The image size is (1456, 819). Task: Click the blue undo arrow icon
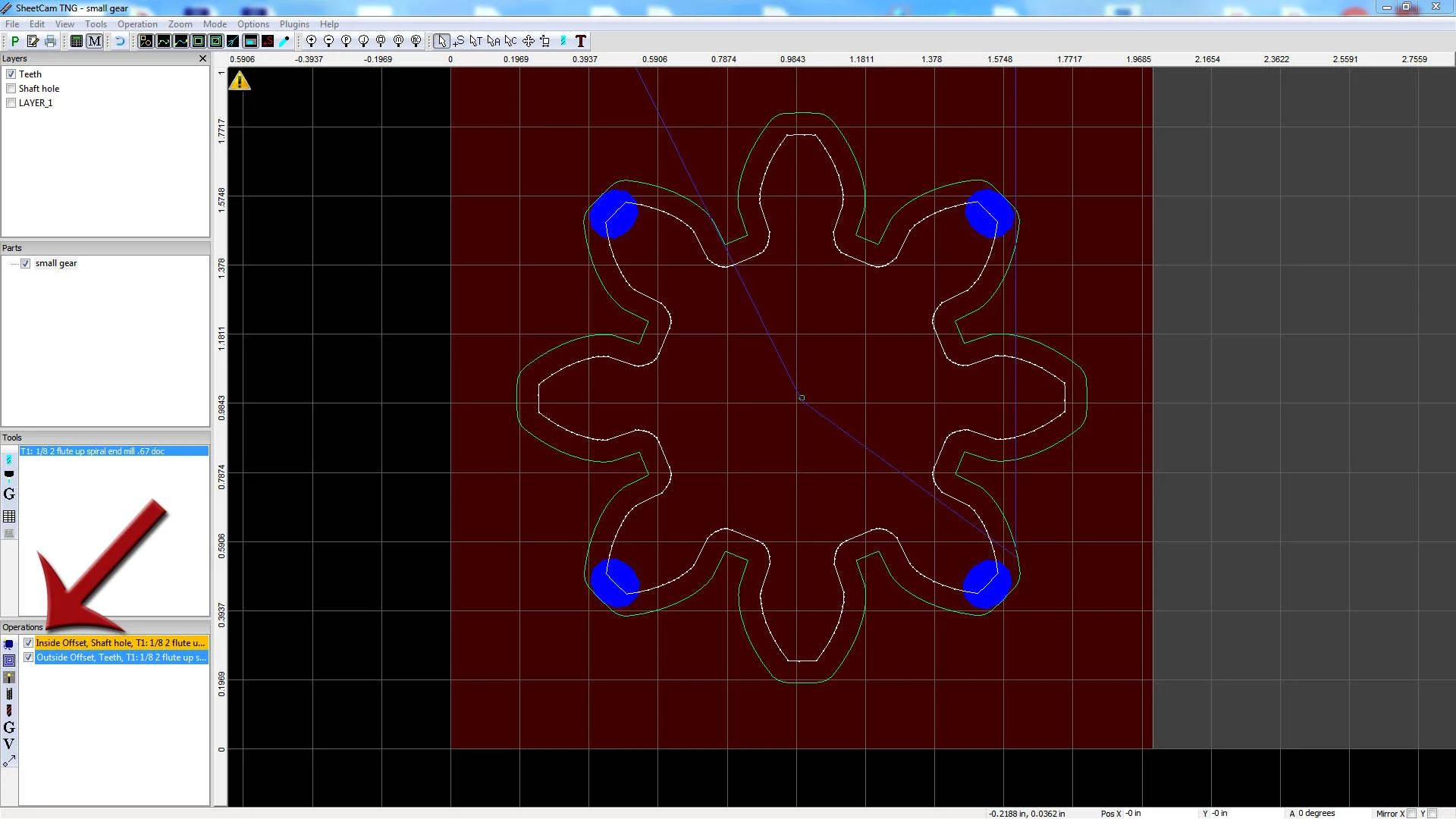pos(120,41)
